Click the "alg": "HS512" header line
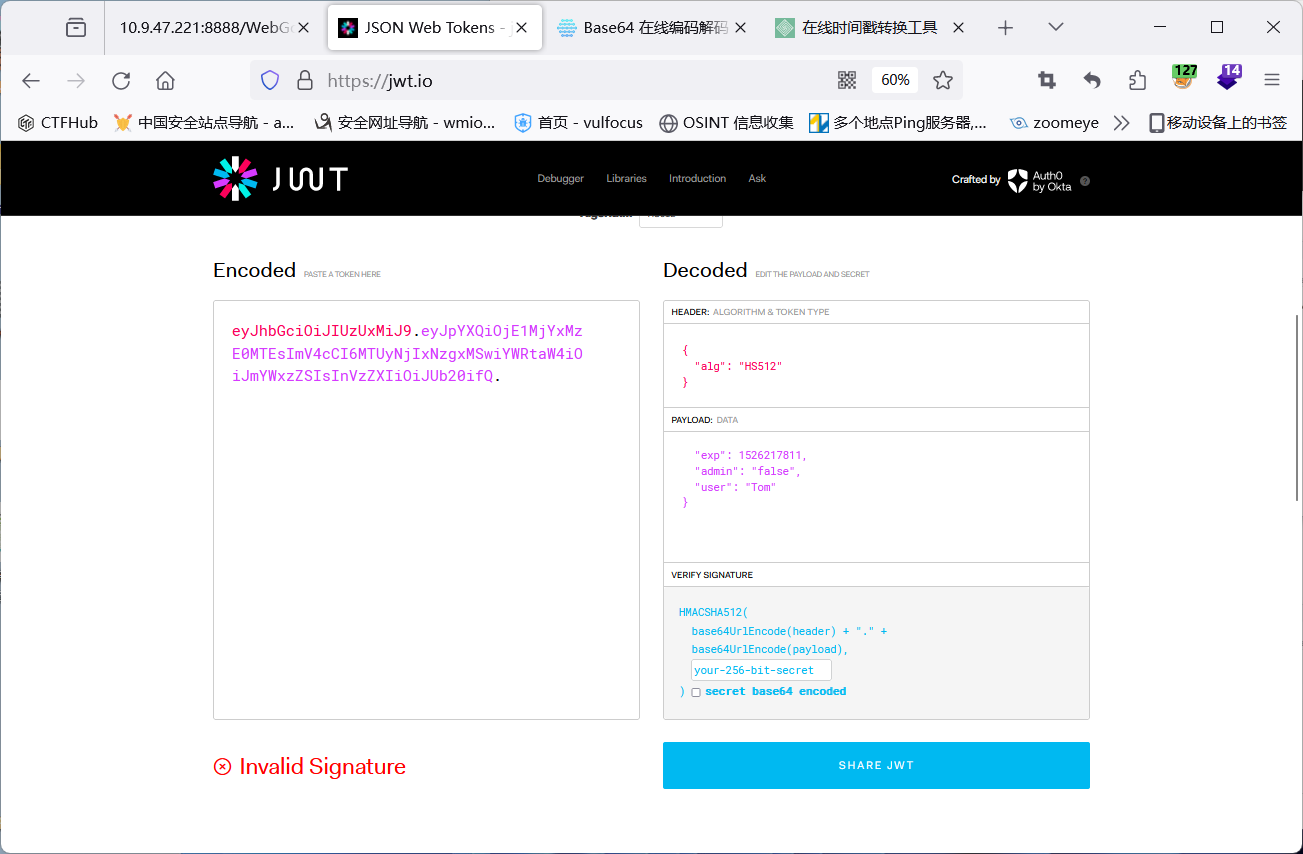1303x854 pixels. (x=738, y=366)
